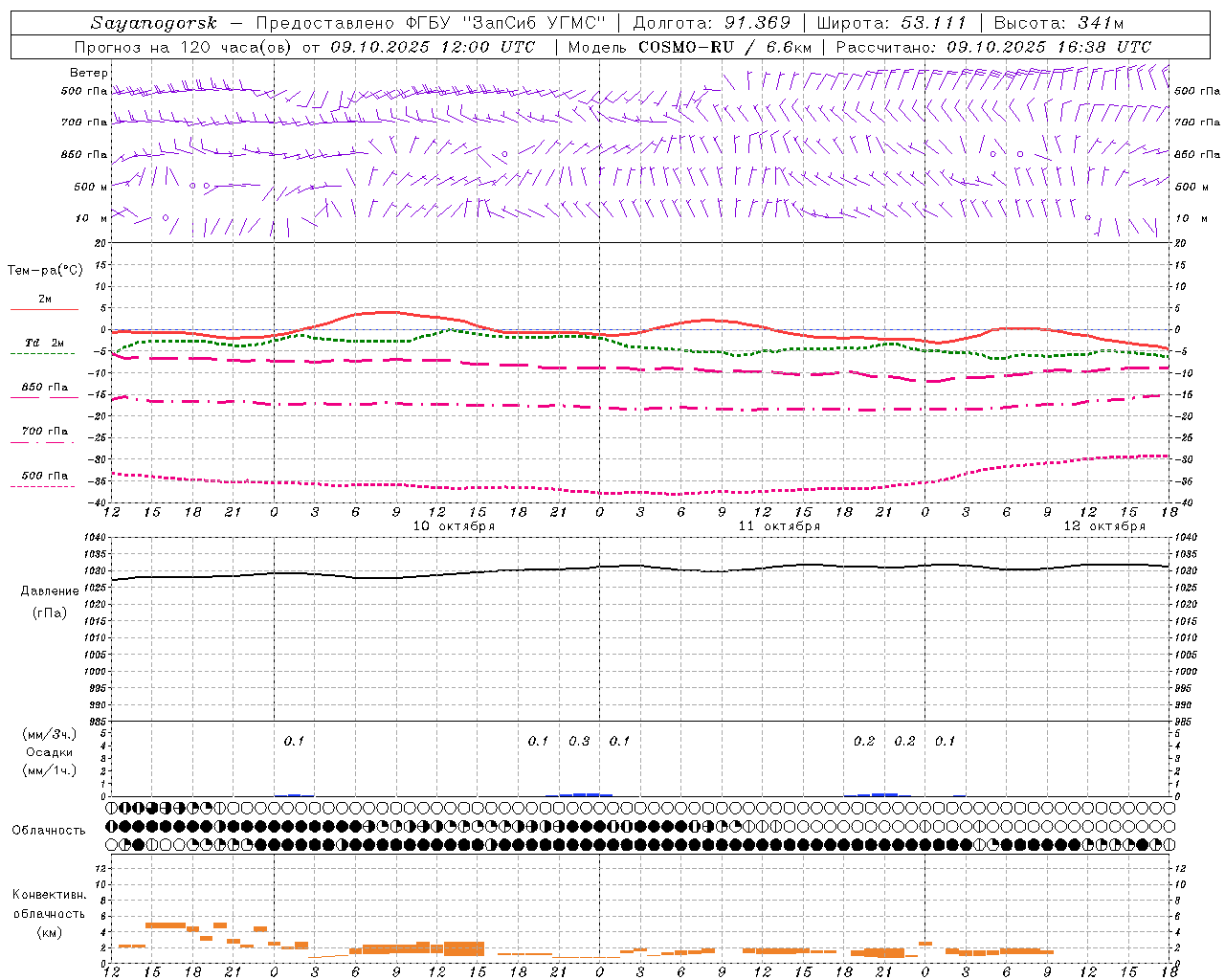Click the (мм/3ч.) precipitation unit label
The height and width of the screenshot is (980, 1225).
point(50,734)
